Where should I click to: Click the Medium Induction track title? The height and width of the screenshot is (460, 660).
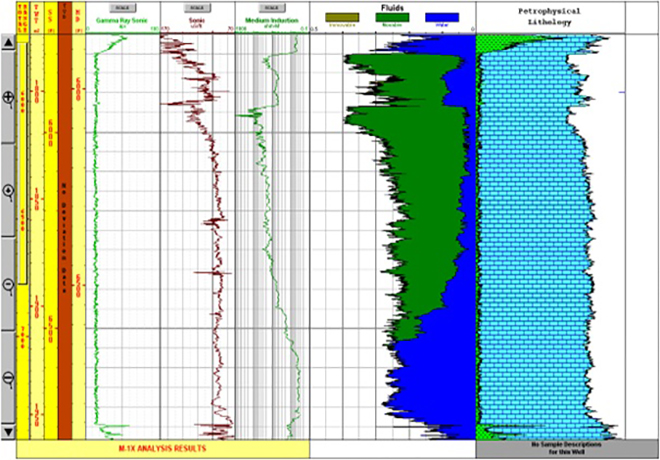272,20
